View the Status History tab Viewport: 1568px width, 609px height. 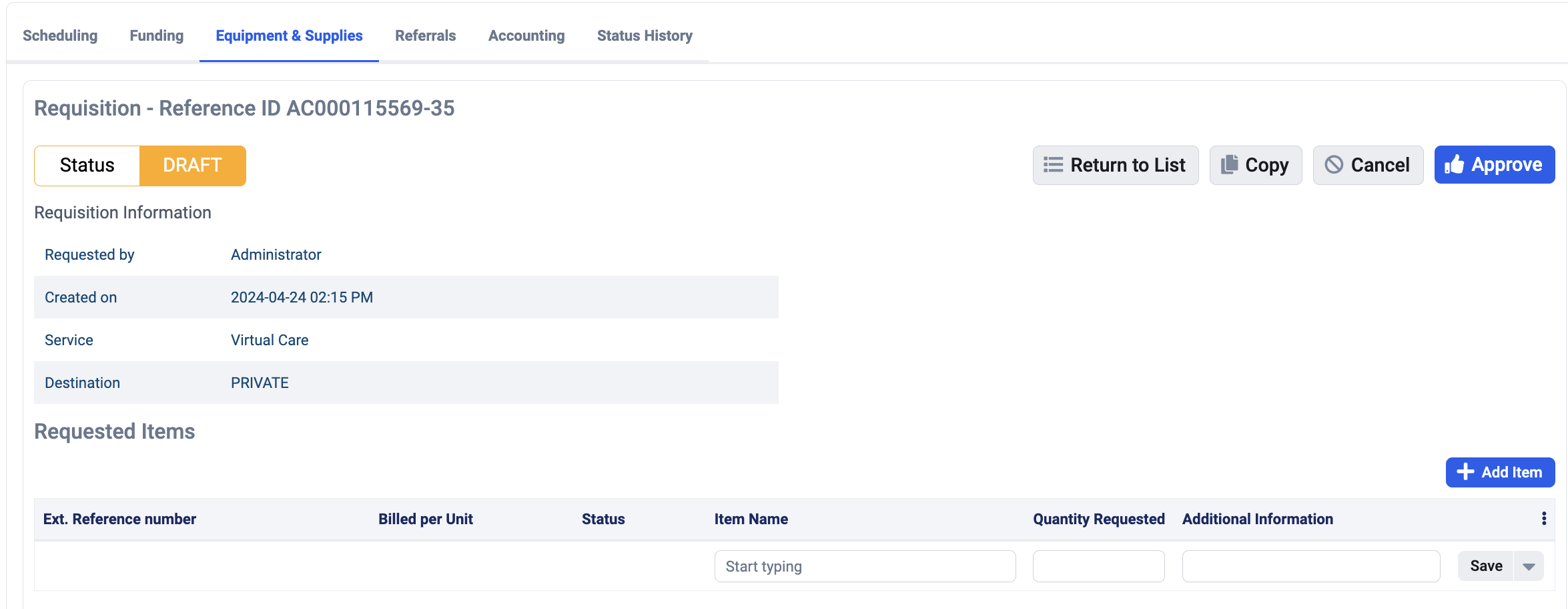click(645, 35)
